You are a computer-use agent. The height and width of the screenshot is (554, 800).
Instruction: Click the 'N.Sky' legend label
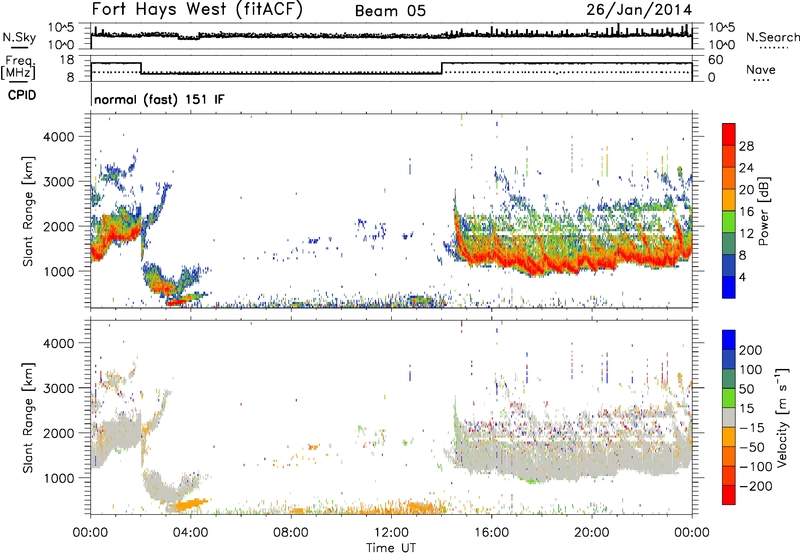click(19, 38)
